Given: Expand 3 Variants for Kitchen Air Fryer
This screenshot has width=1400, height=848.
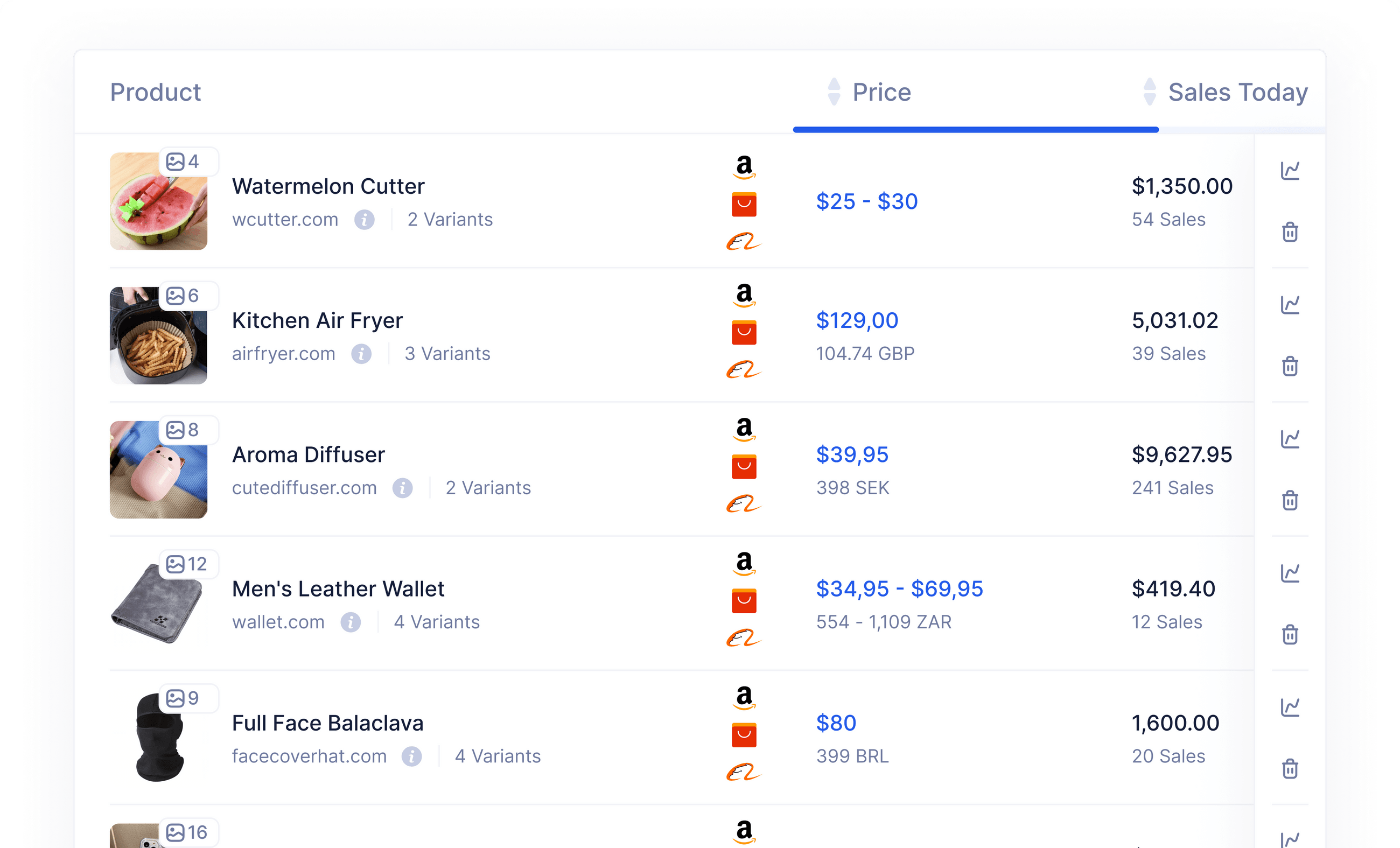Looking at the screenshot, I should pyautogui.click(x=447, y=353).
